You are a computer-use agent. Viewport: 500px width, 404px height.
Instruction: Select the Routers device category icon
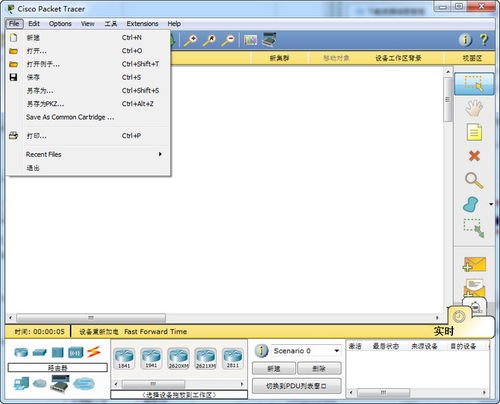21,352
